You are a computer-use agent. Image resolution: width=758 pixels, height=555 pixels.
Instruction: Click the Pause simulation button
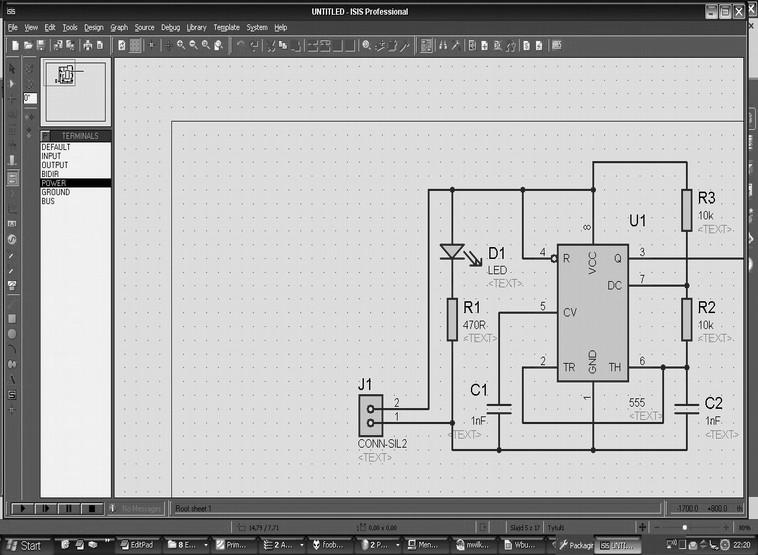(x=69, y=508)
